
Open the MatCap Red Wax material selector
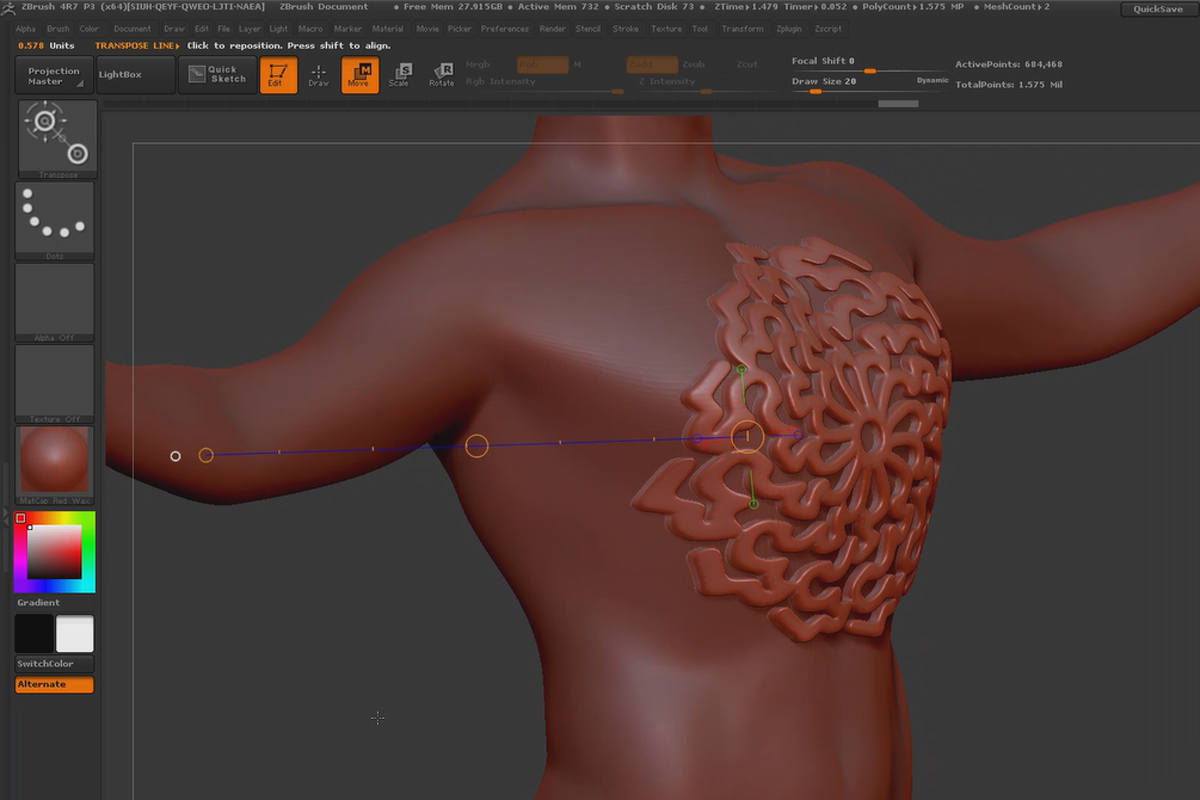[x=55, y=466]
